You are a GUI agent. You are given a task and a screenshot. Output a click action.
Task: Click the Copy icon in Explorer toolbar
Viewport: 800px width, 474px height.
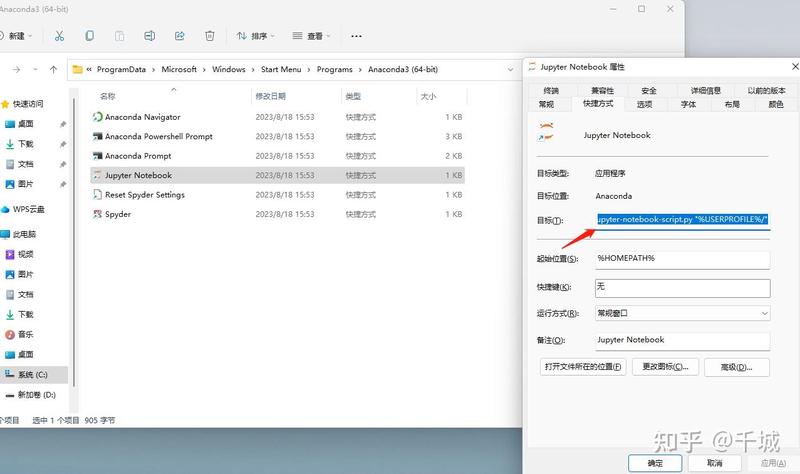point(89,36)
